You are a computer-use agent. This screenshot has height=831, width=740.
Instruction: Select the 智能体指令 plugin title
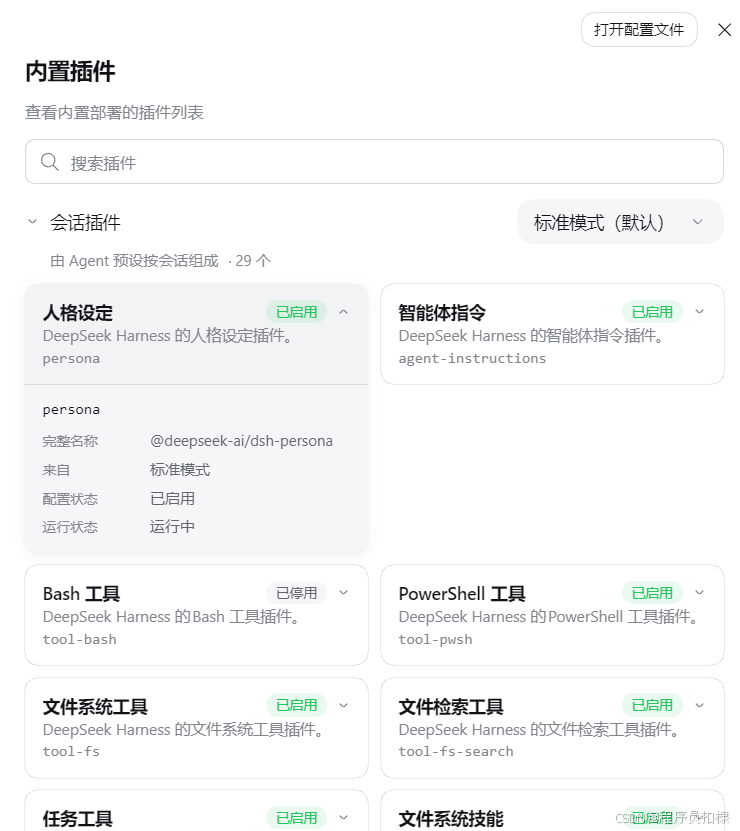click(x=442, y=313)
